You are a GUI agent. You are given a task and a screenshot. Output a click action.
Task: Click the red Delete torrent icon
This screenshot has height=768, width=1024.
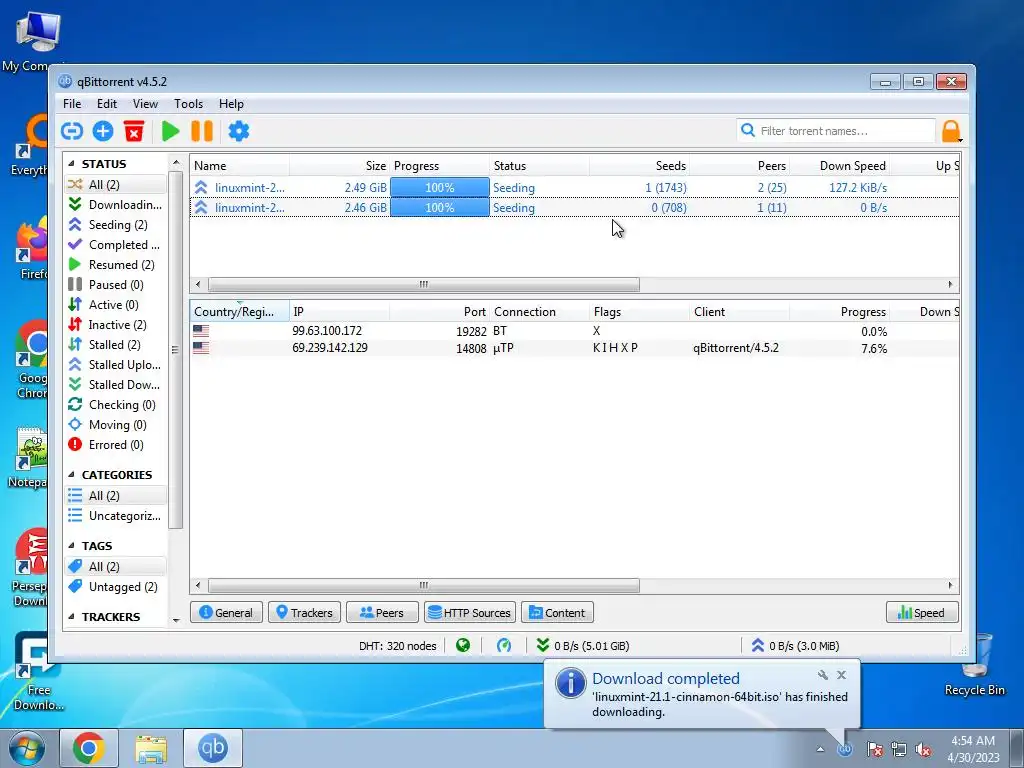pyautogui.click(x=134, y=131)
